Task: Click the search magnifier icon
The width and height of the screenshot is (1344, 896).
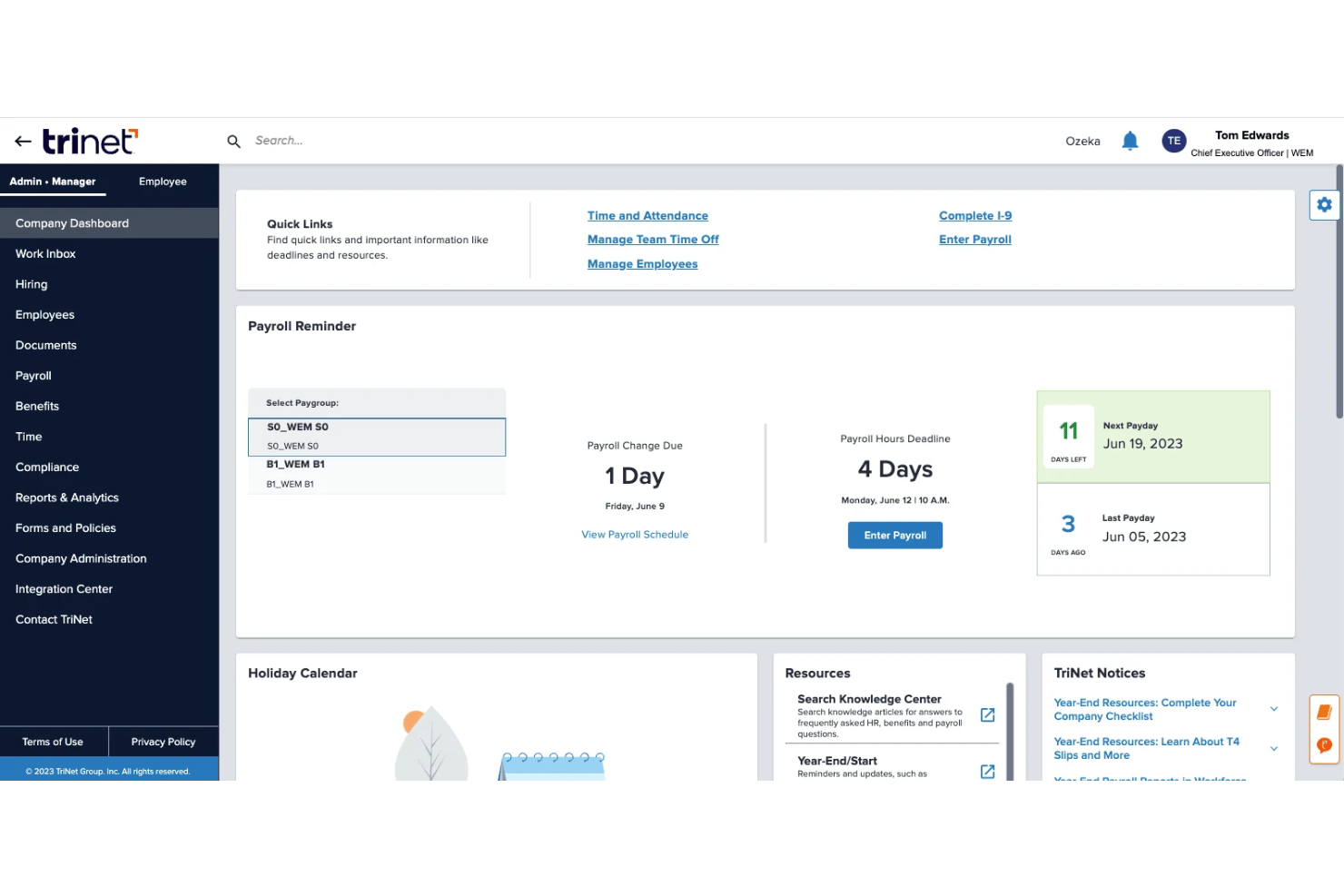Action: tap(233, 142)
